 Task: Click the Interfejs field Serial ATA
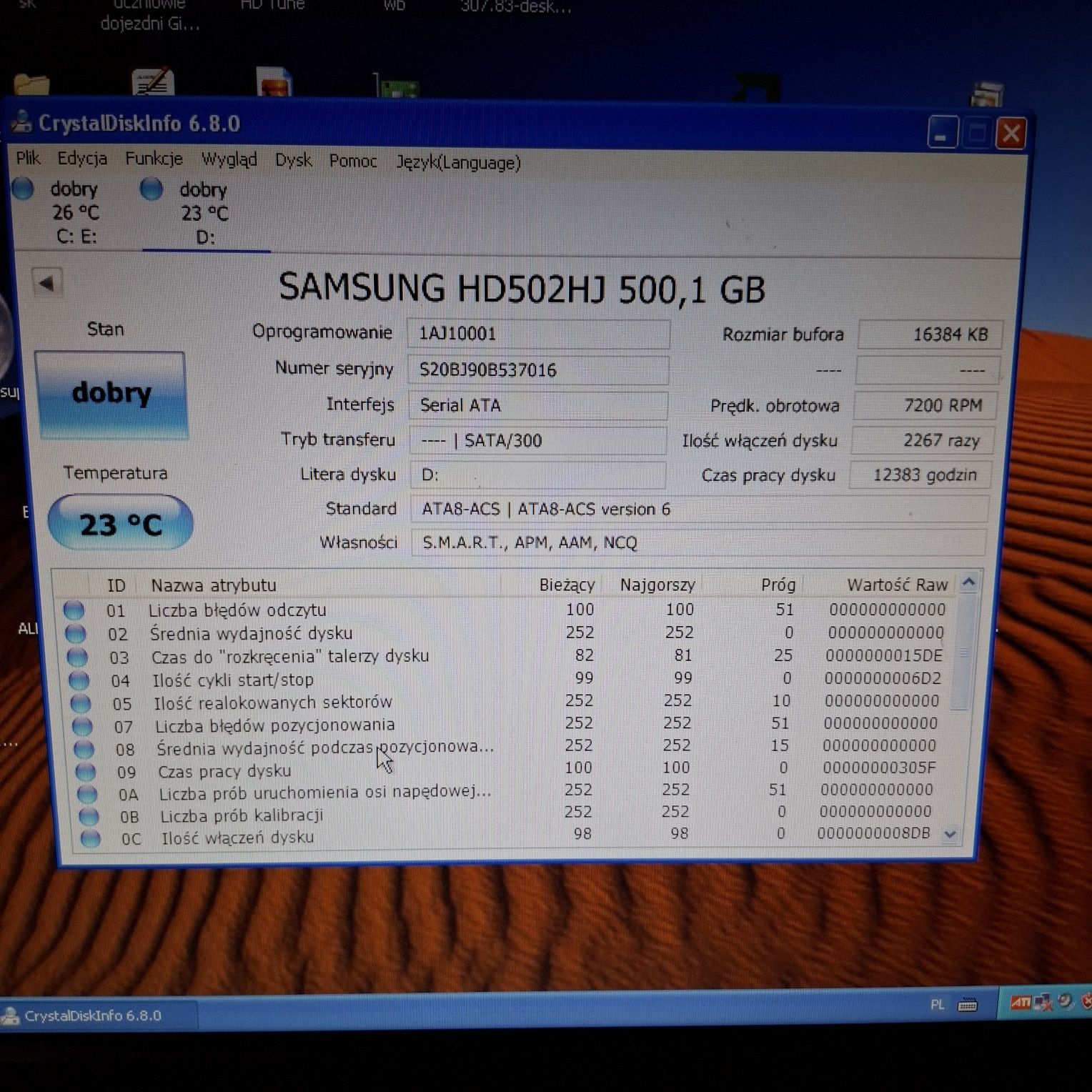(538, 405)
